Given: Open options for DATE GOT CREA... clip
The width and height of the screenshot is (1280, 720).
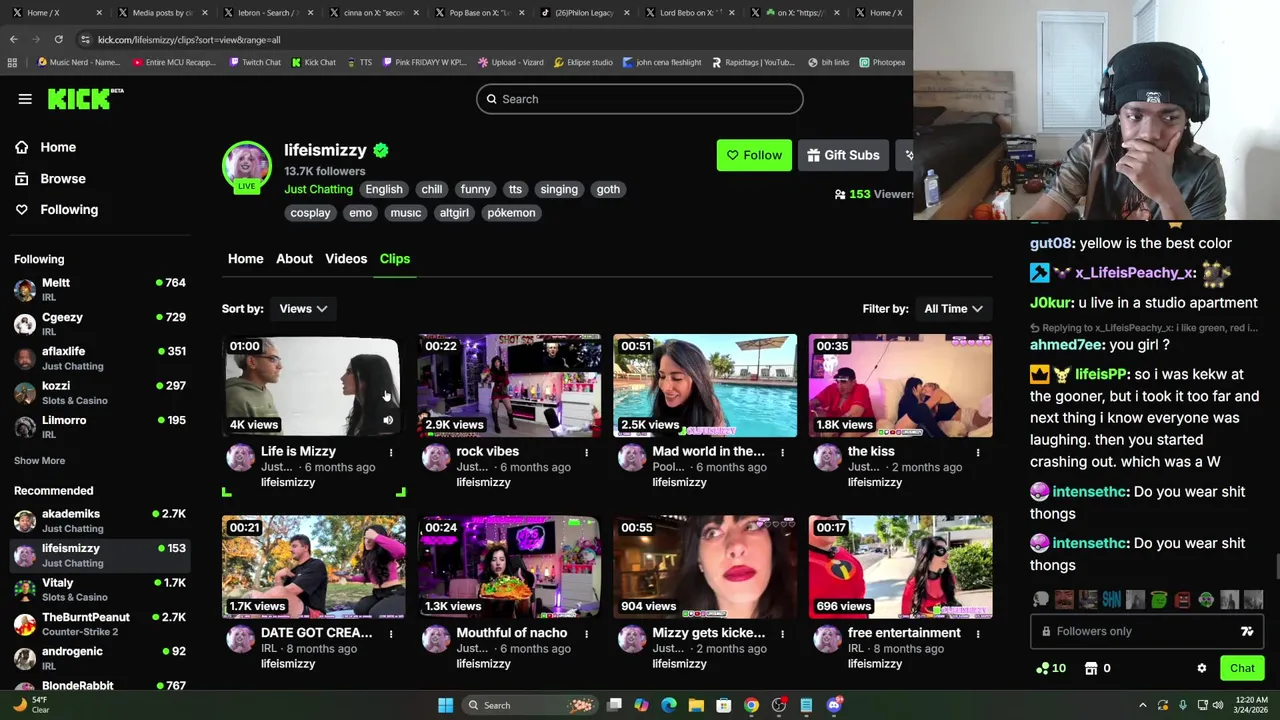Looking at the screenshot, I should point(391,634).
